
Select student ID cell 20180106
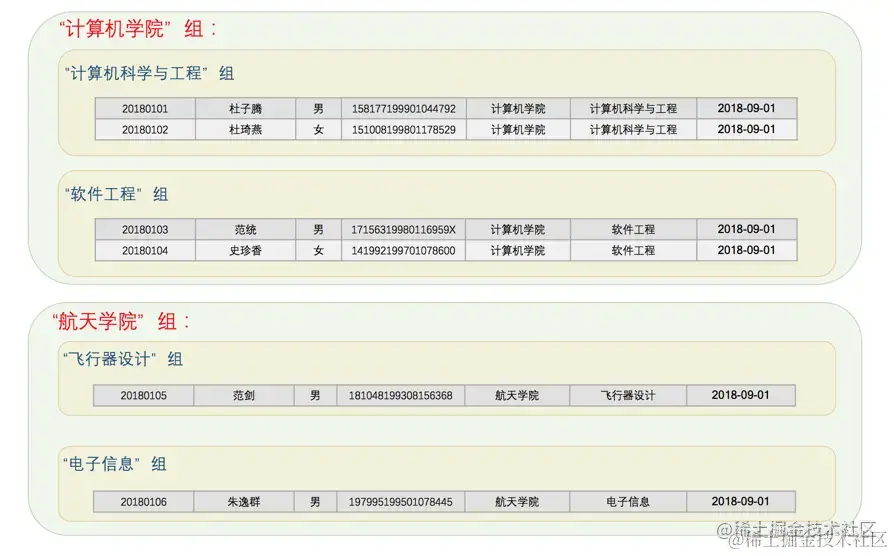(144, 502)
